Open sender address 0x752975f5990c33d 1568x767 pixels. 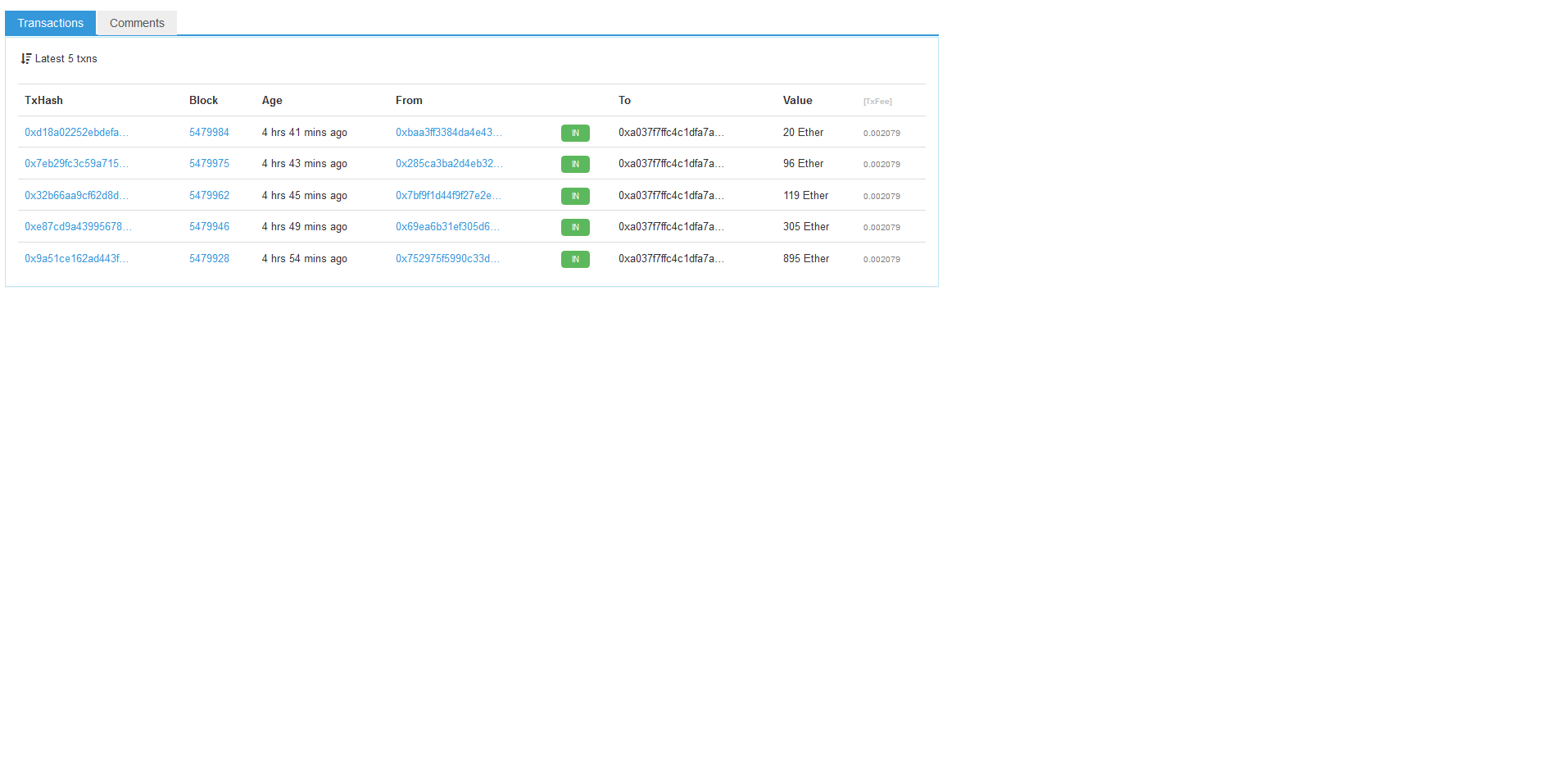(447, 259)
